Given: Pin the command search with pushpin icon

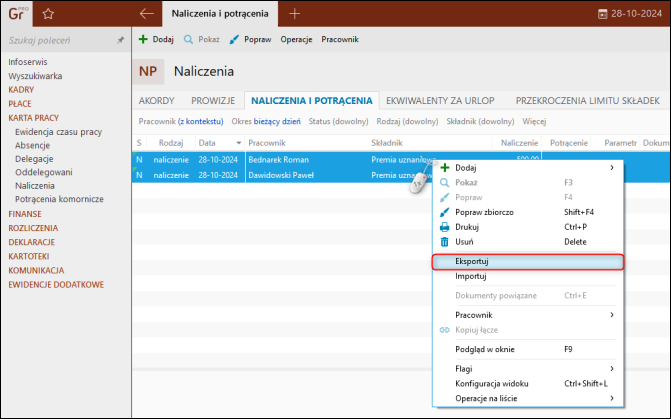Looking at the screenshot, I should click(121, 40).
